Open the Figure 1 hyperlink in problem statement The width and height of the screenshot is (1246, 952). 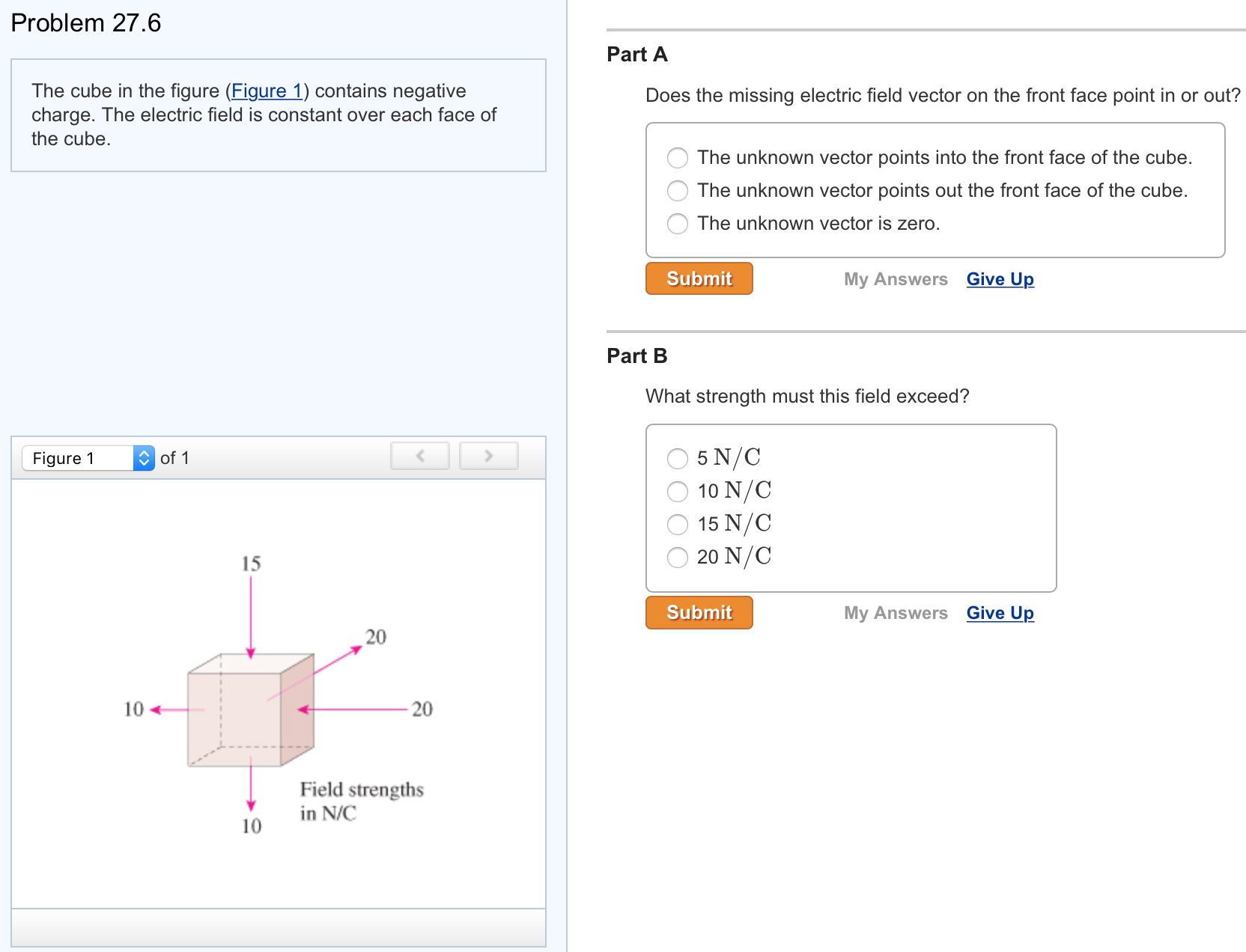tap(267, 91)
